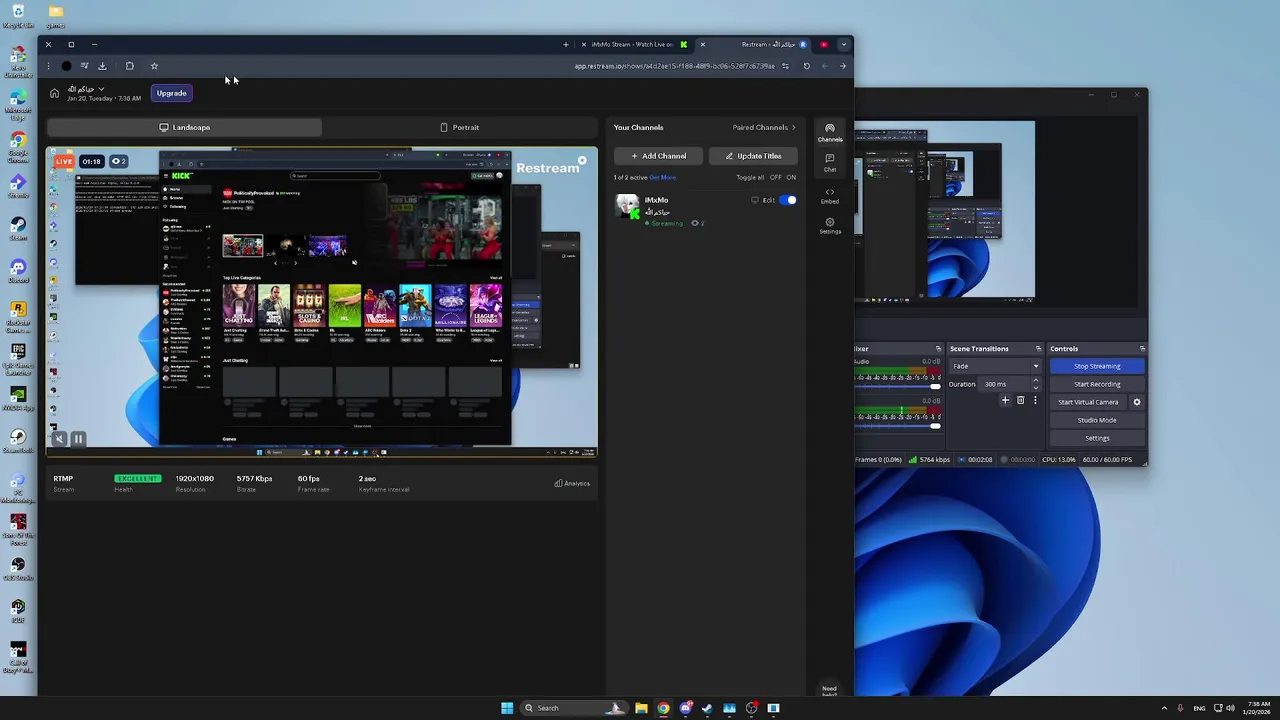
Task: Open File Explorer from the taskbar
Action: 641,708
